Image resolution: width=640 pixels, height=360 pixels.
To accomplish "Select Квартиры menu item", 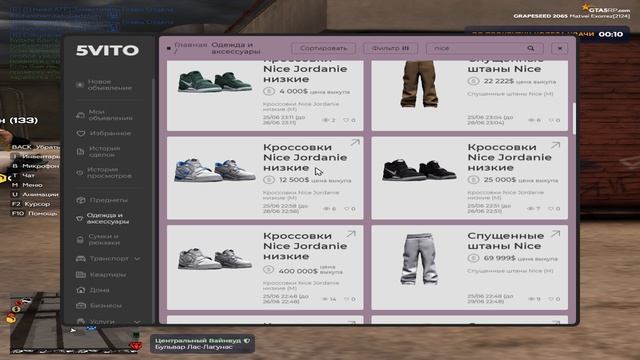I will point(108,275).
